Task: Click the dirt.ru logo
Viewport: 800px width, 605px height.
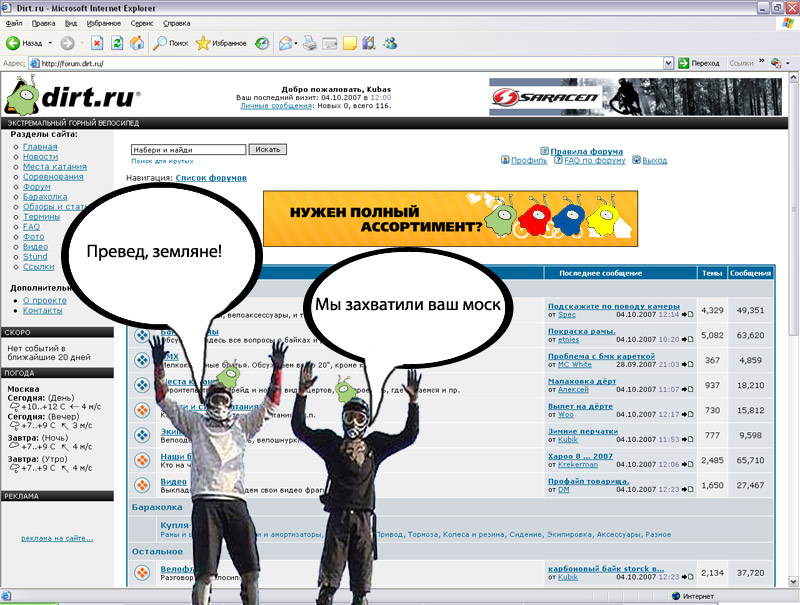Action: 72,95
